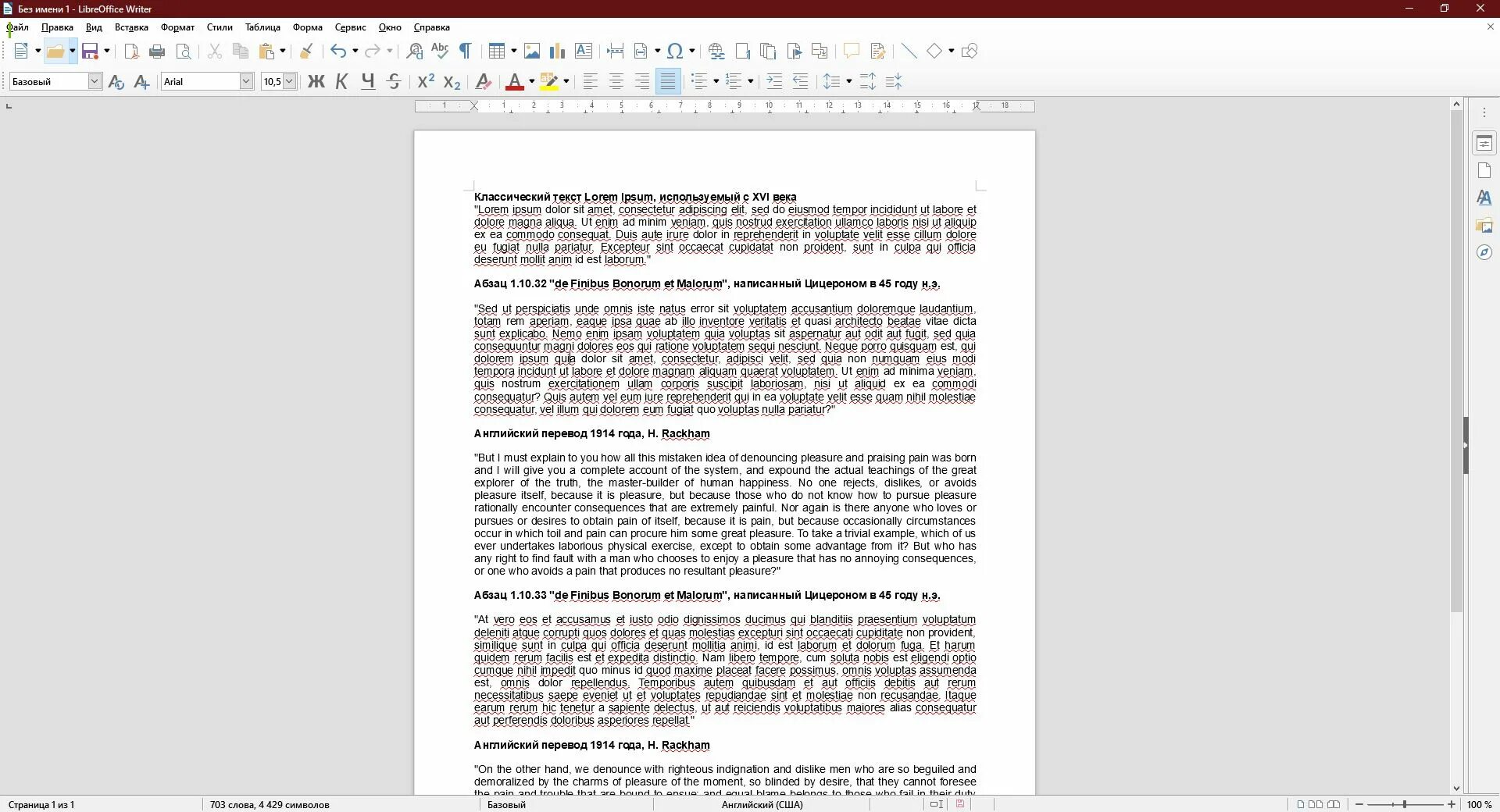
Task: Expand paragraph style Базовый dropdown
Action: [x=95, y=81]
